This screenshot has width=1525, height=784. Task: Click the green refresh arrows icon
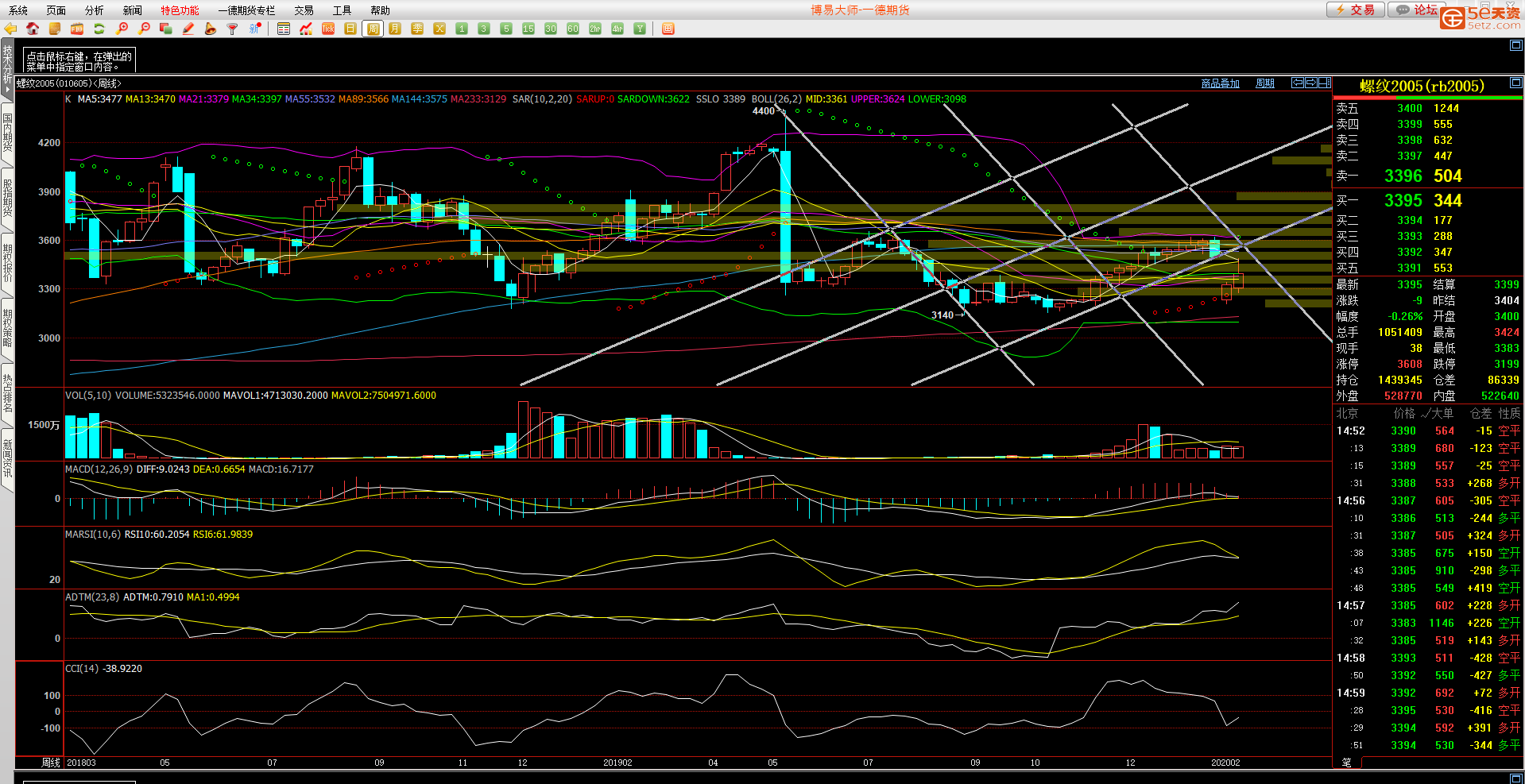tap(99, 29)
